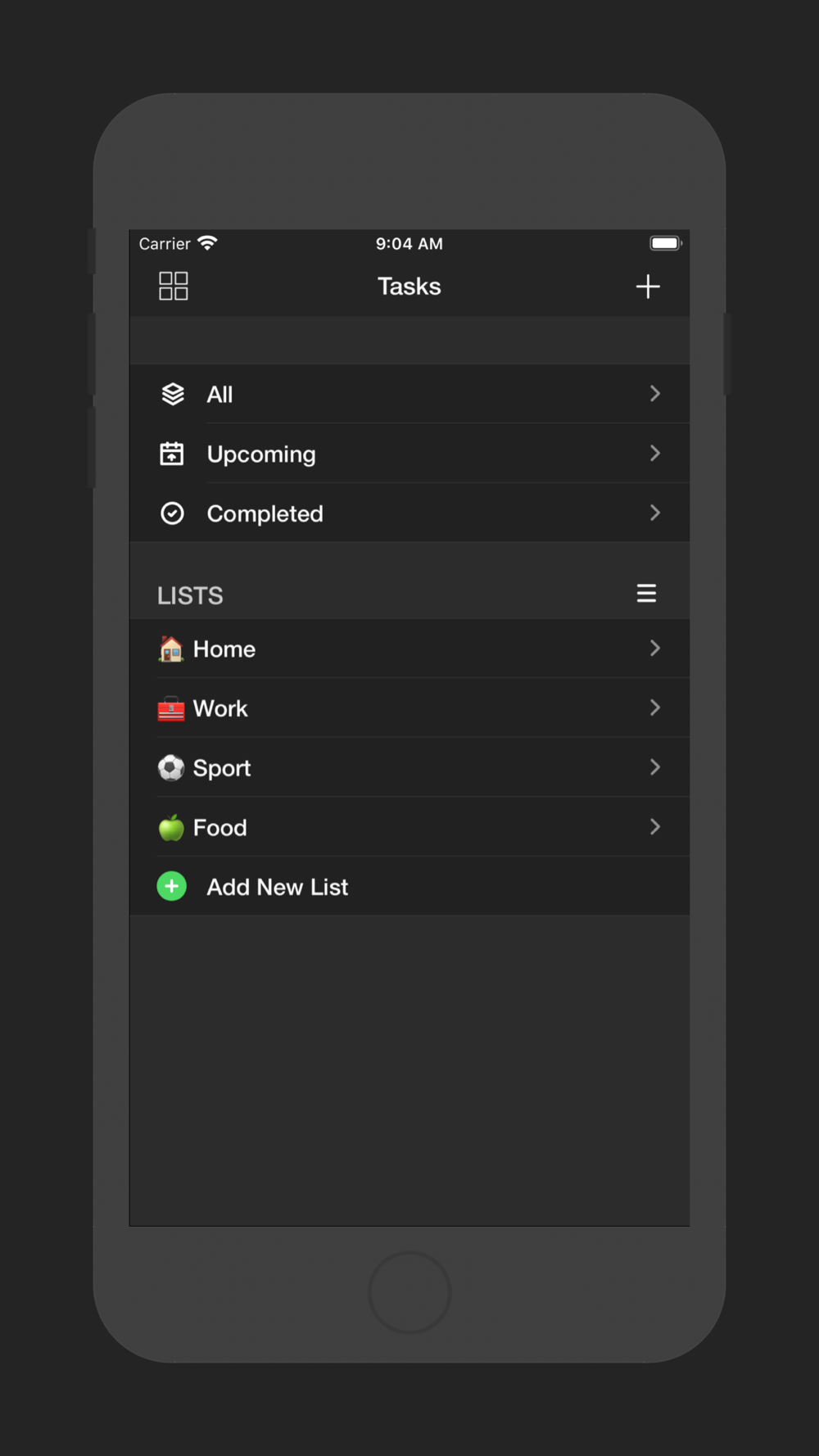Tap the grid view icon

[173, 287]
